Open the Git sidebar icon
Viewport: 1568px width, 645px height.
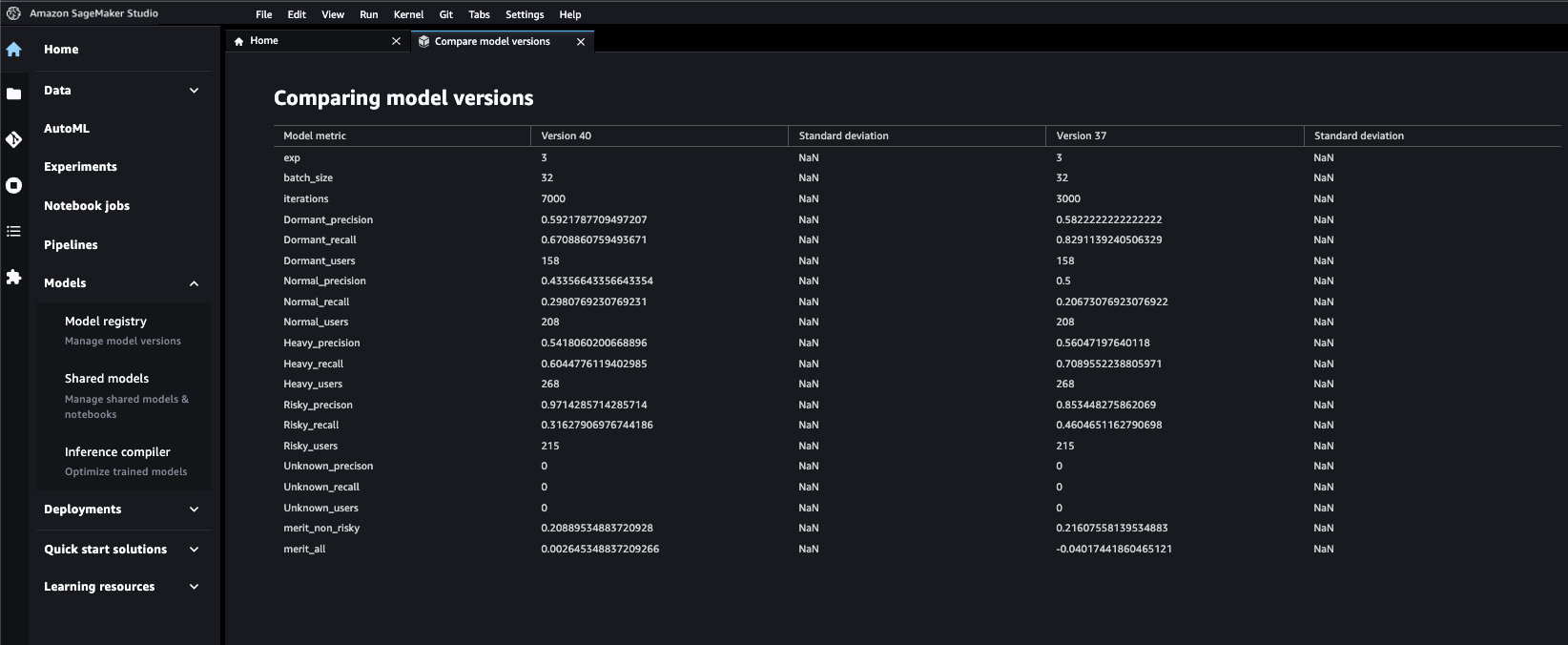(x=13, y=139)
